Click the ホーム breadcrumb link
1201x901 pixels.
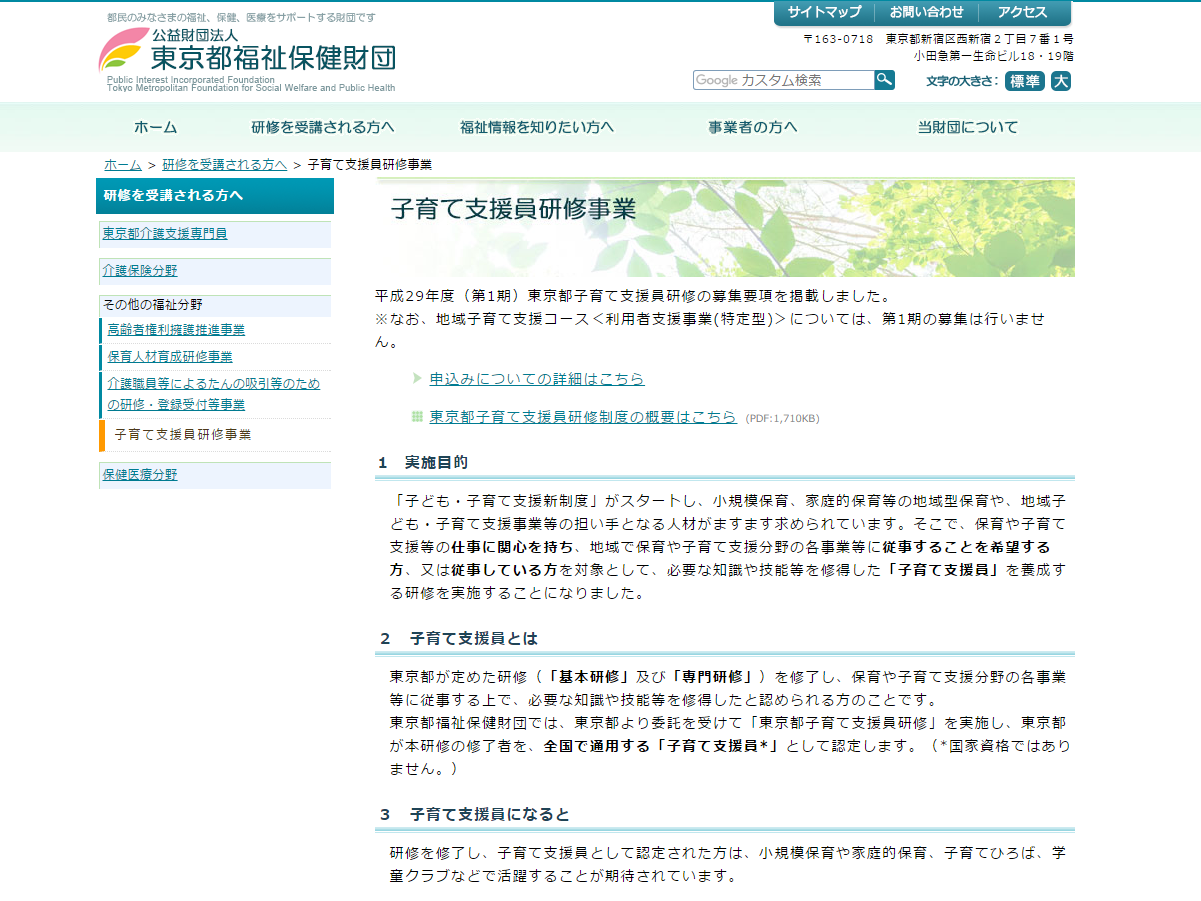tap(122, 164)
